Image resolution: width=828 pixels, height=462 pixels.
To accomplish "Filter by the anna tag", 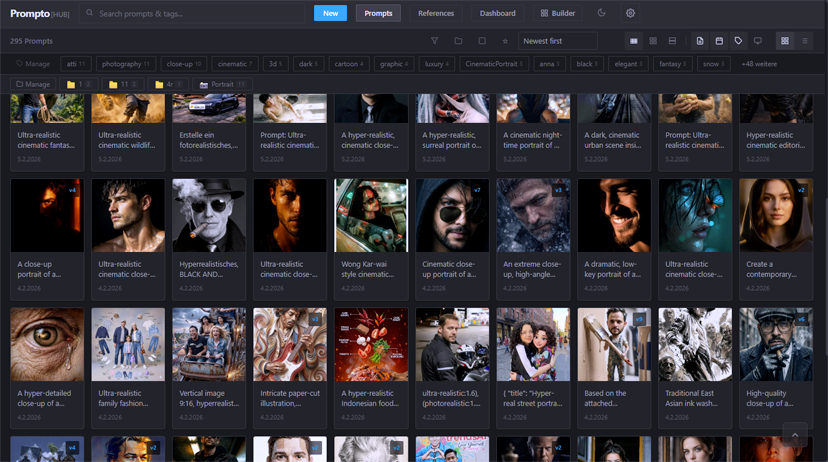I will click(x=549, y=64).
